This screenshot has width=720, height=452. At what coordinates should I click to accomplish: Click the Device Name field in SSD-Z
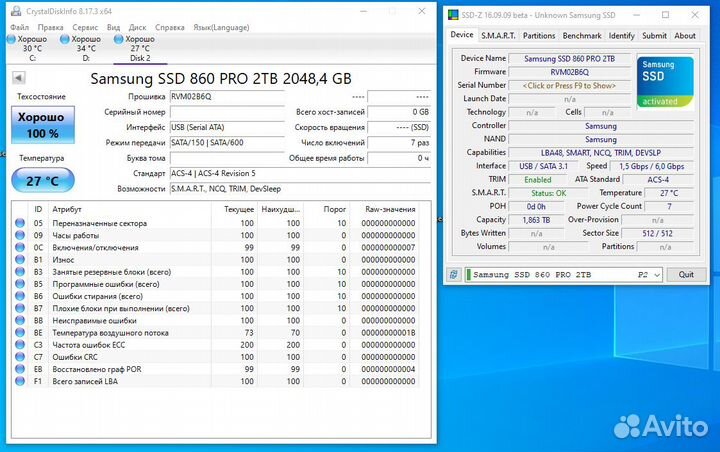coord(569,59)
